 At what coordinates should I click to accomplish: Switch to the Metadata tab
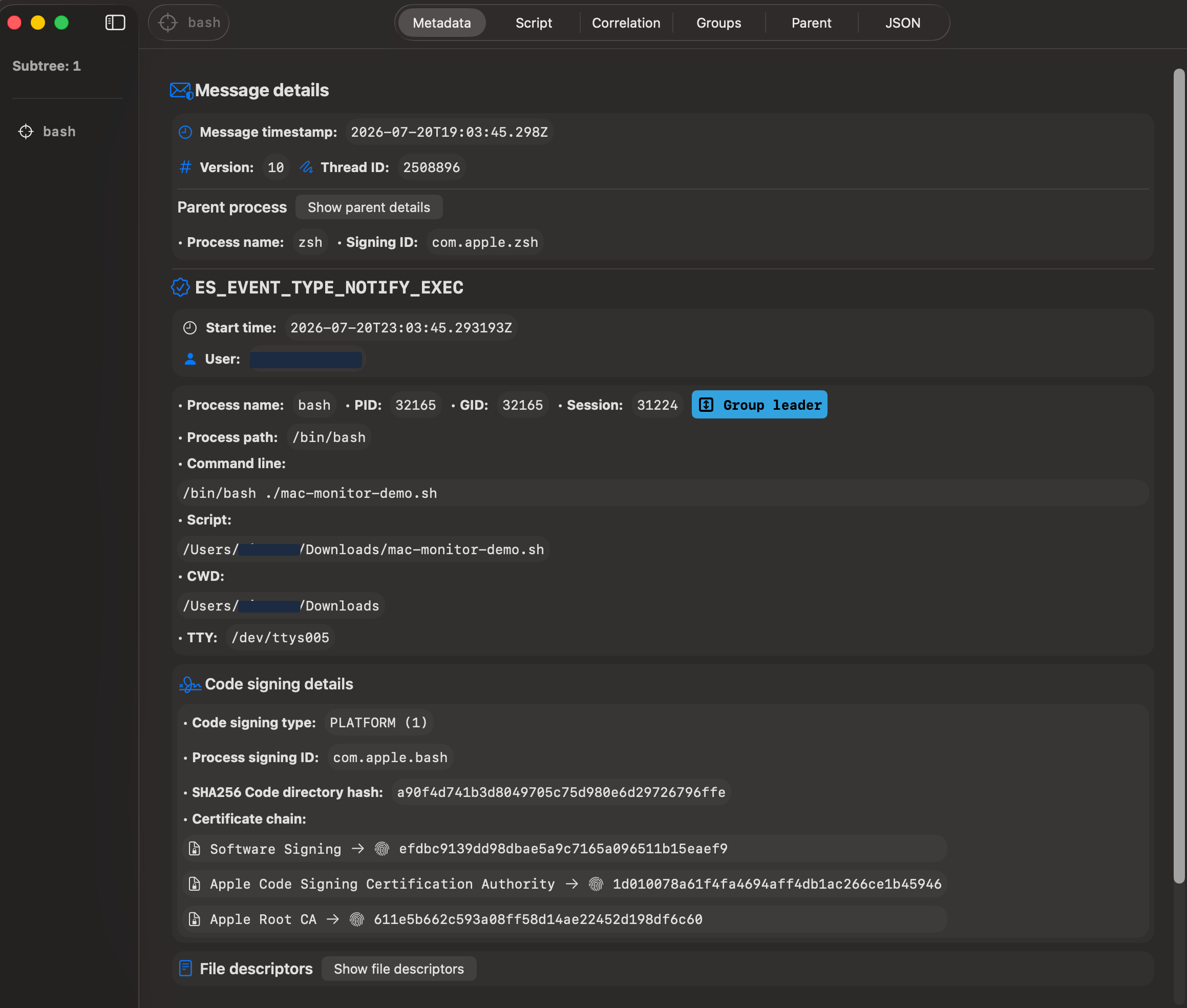(x=441, y=23)
